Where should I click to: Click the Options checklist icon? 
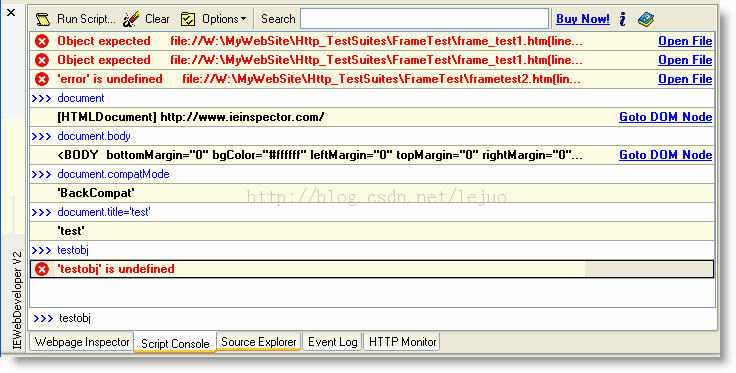[x=188, y=19]
